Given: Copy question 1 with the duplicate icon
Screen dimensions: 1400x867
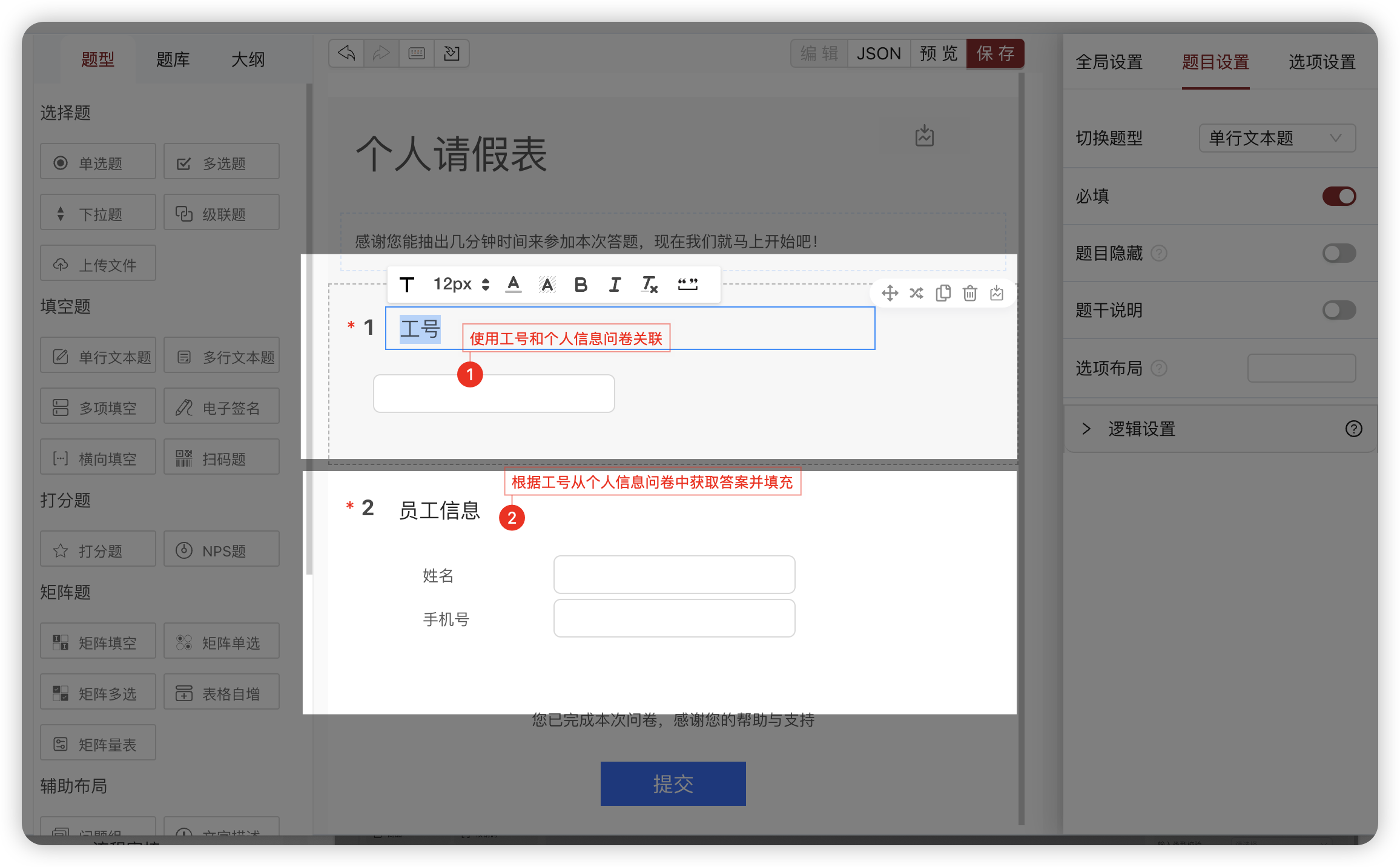Looking at the screenshot, I should coord(943,293).
